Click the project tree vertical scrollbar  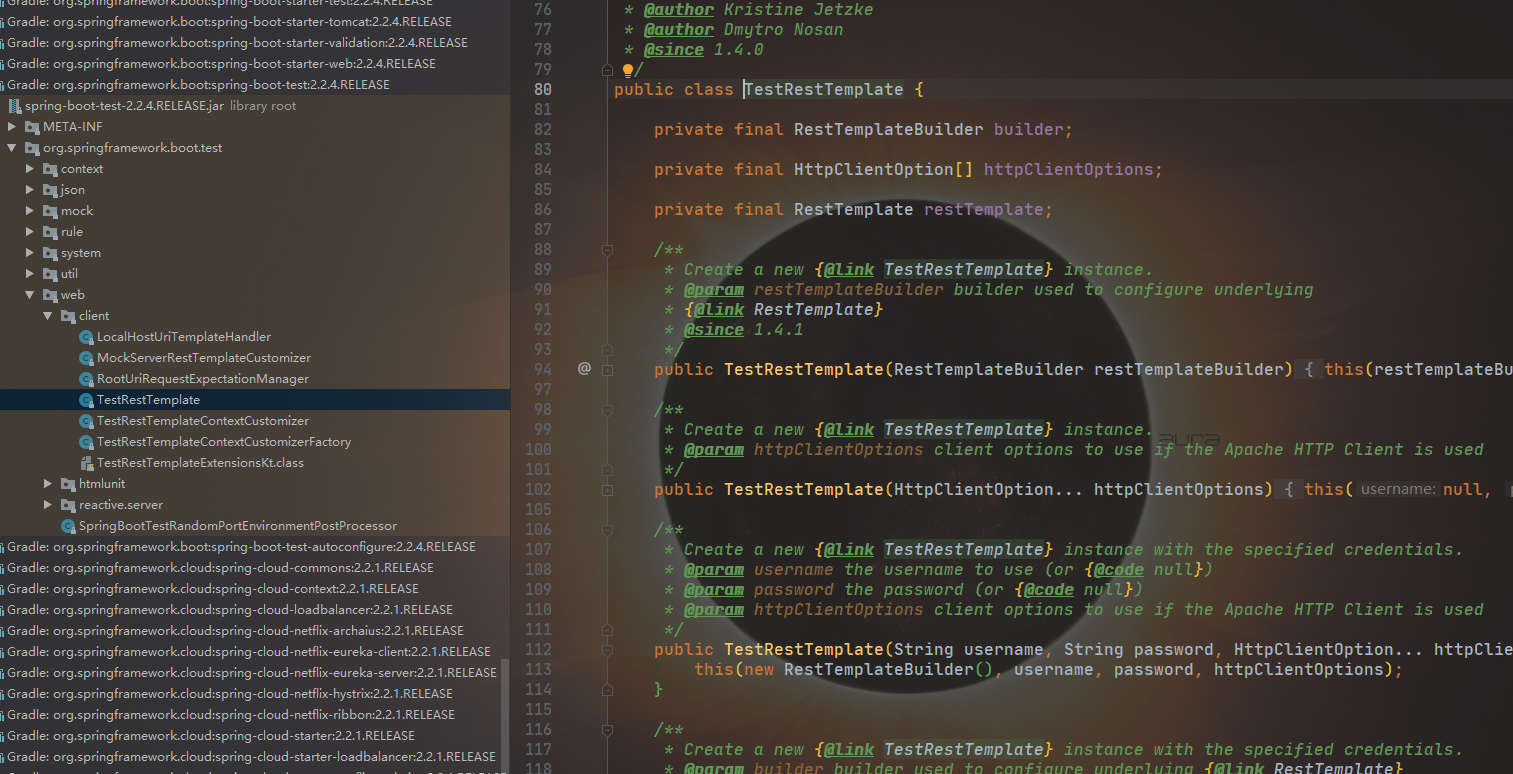coord(504,715)
